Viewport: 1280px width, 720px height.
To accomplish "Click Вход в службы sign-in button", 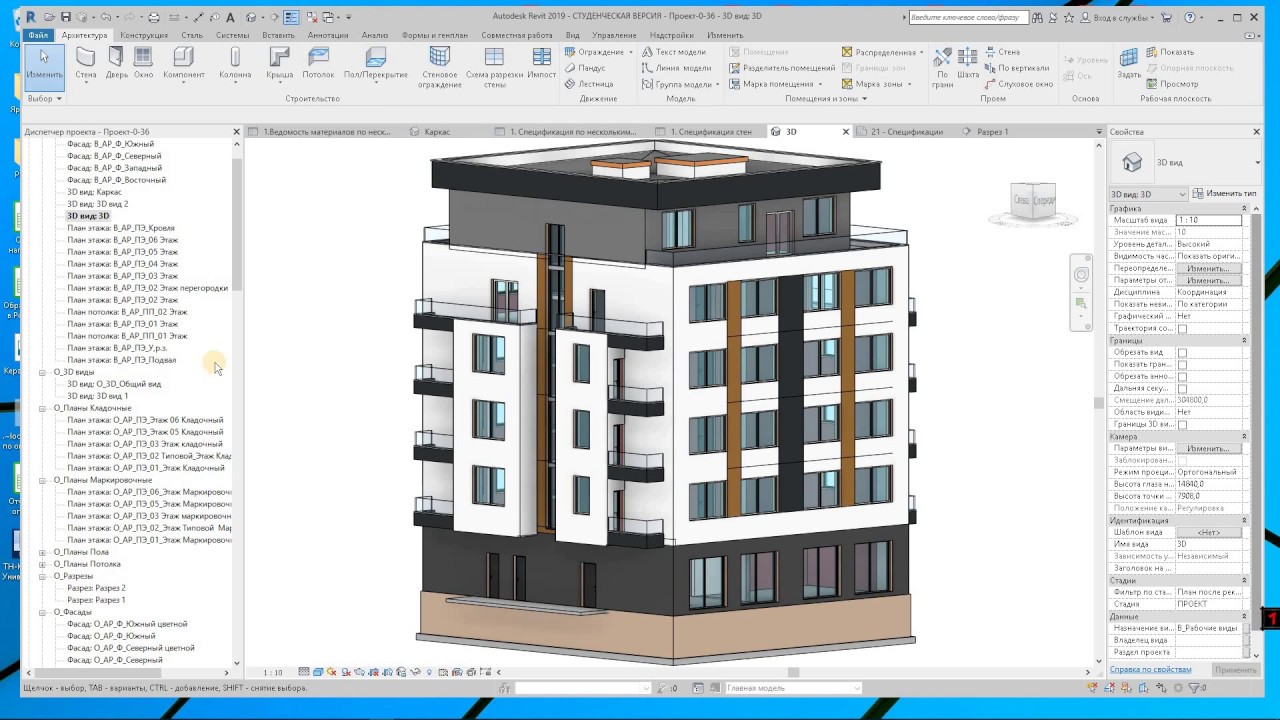I will [x=1119, y=17].
